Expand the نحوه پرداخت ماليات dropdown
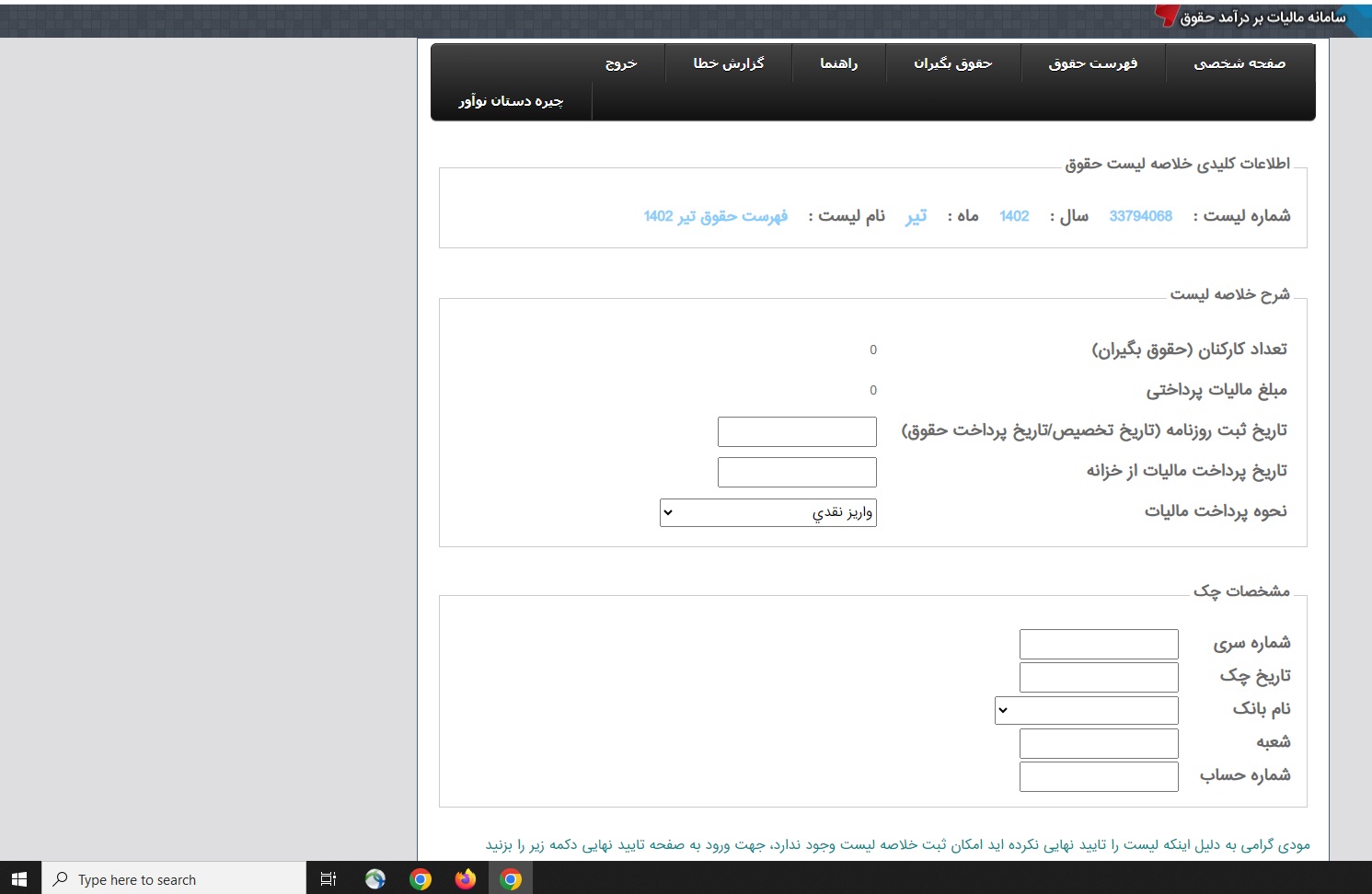Image resolution: width=1372 pixels, height=894 pixels. pos(768,512)
